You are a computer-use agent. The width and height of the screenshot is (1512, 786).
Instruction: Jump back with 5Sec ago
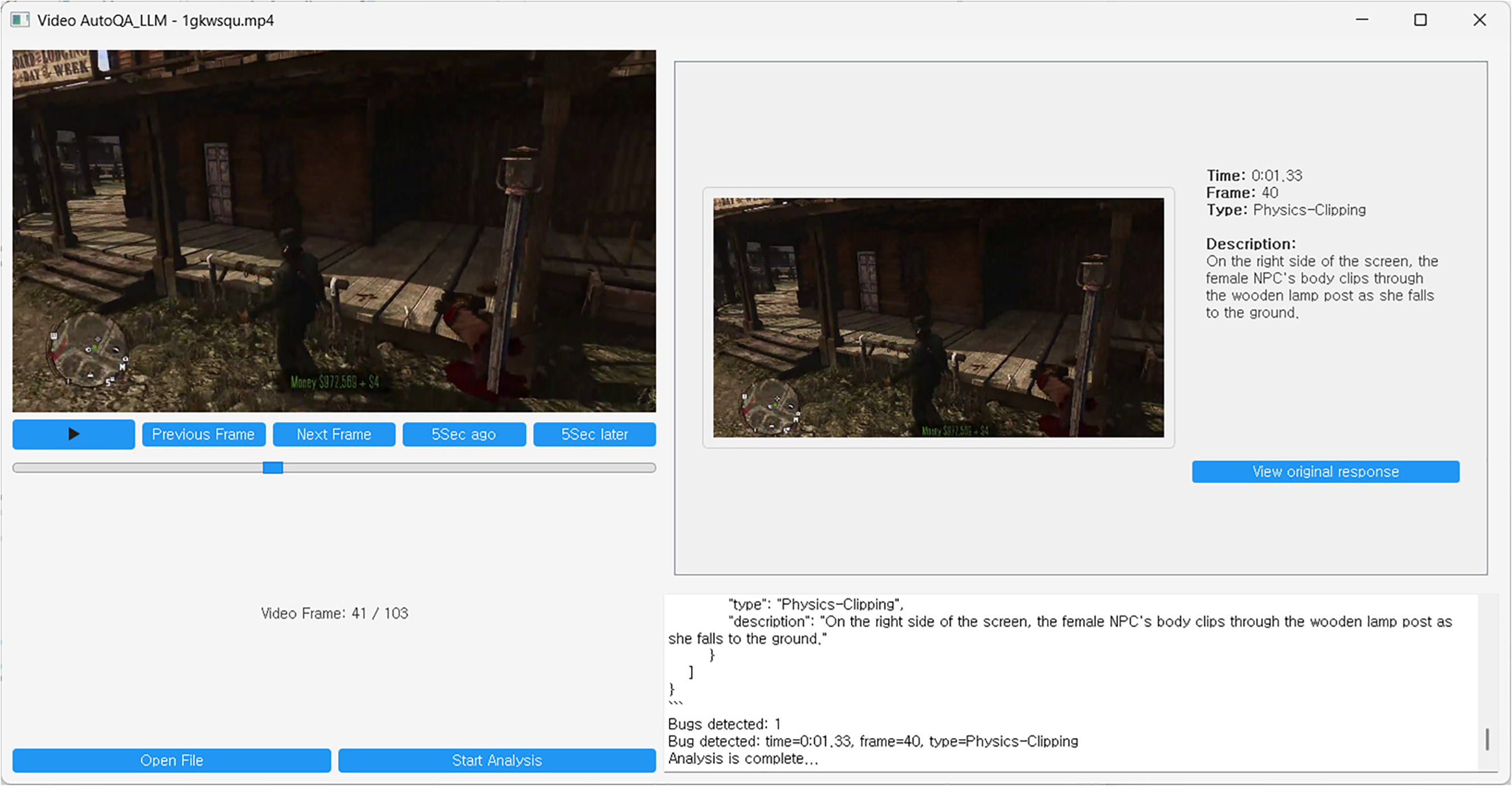pyautogui.click(x=464, y=435)
